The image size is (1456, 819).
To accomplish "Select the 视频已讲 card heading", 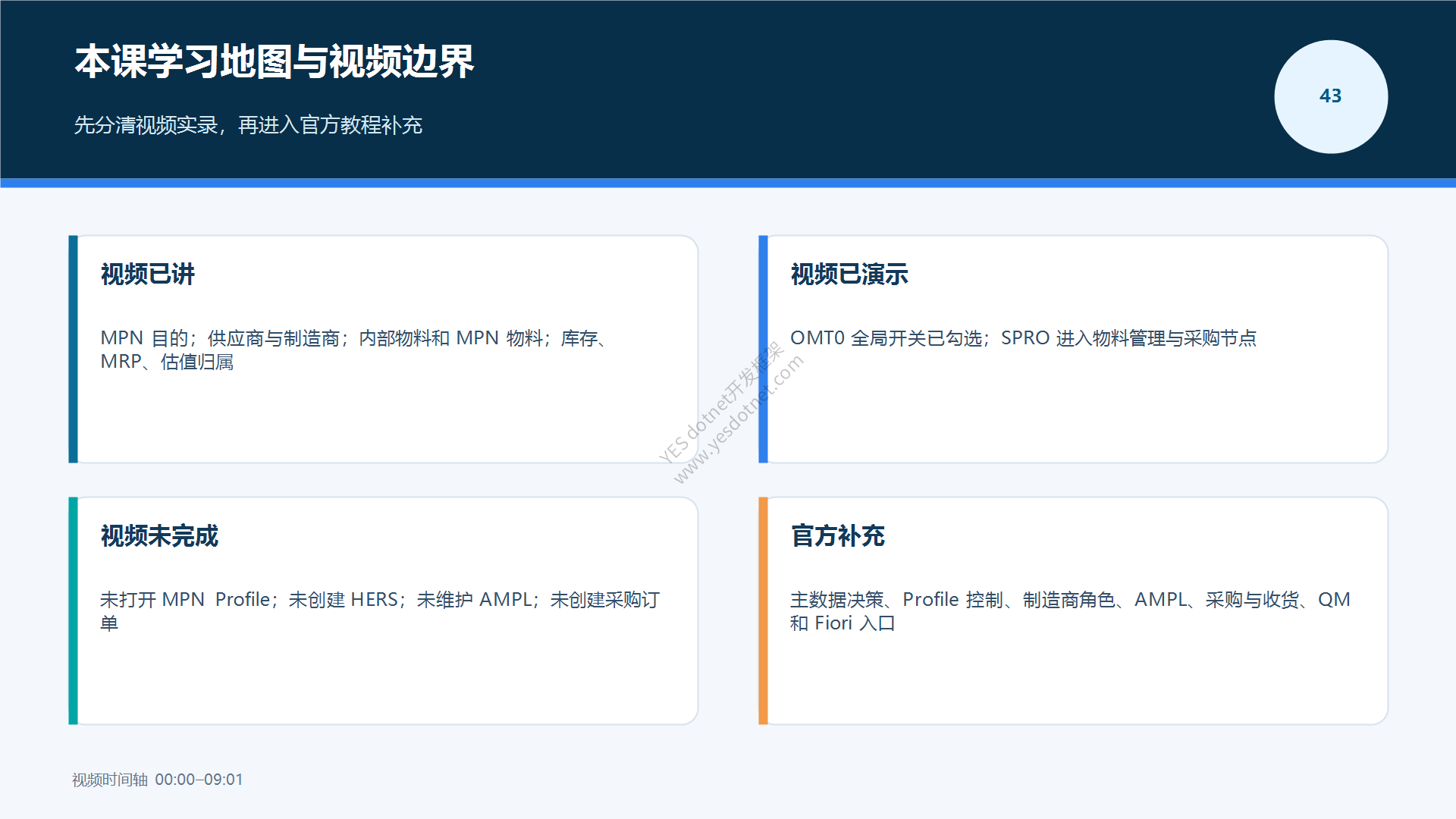I will pos(148,274).
